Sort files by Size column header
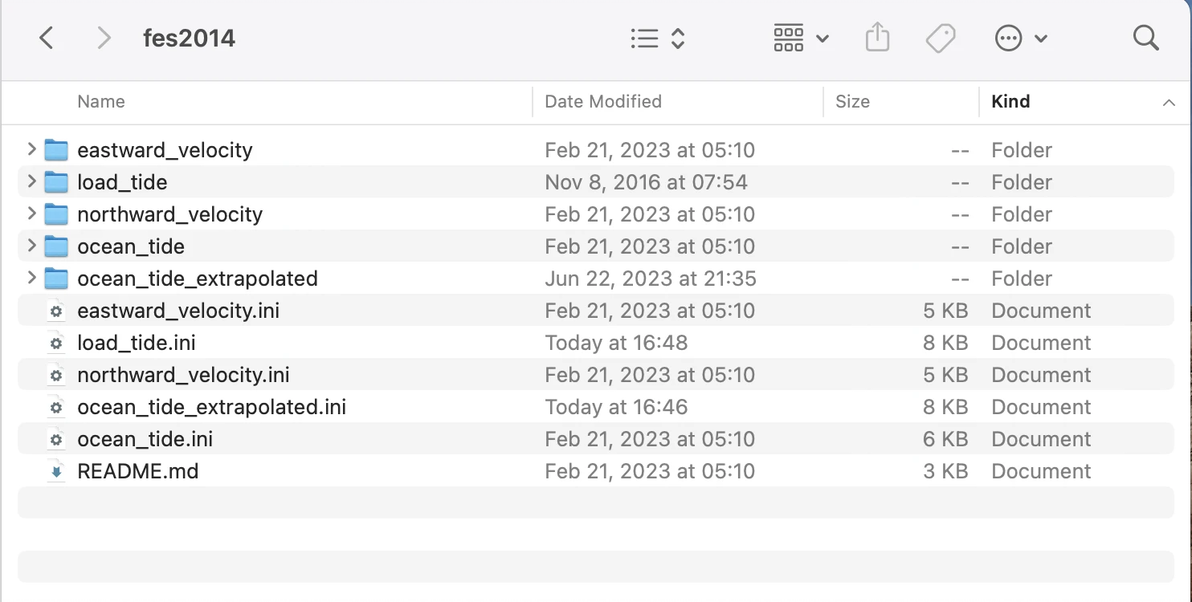This screenshot has height=602, width=1192. coord(852,101)
